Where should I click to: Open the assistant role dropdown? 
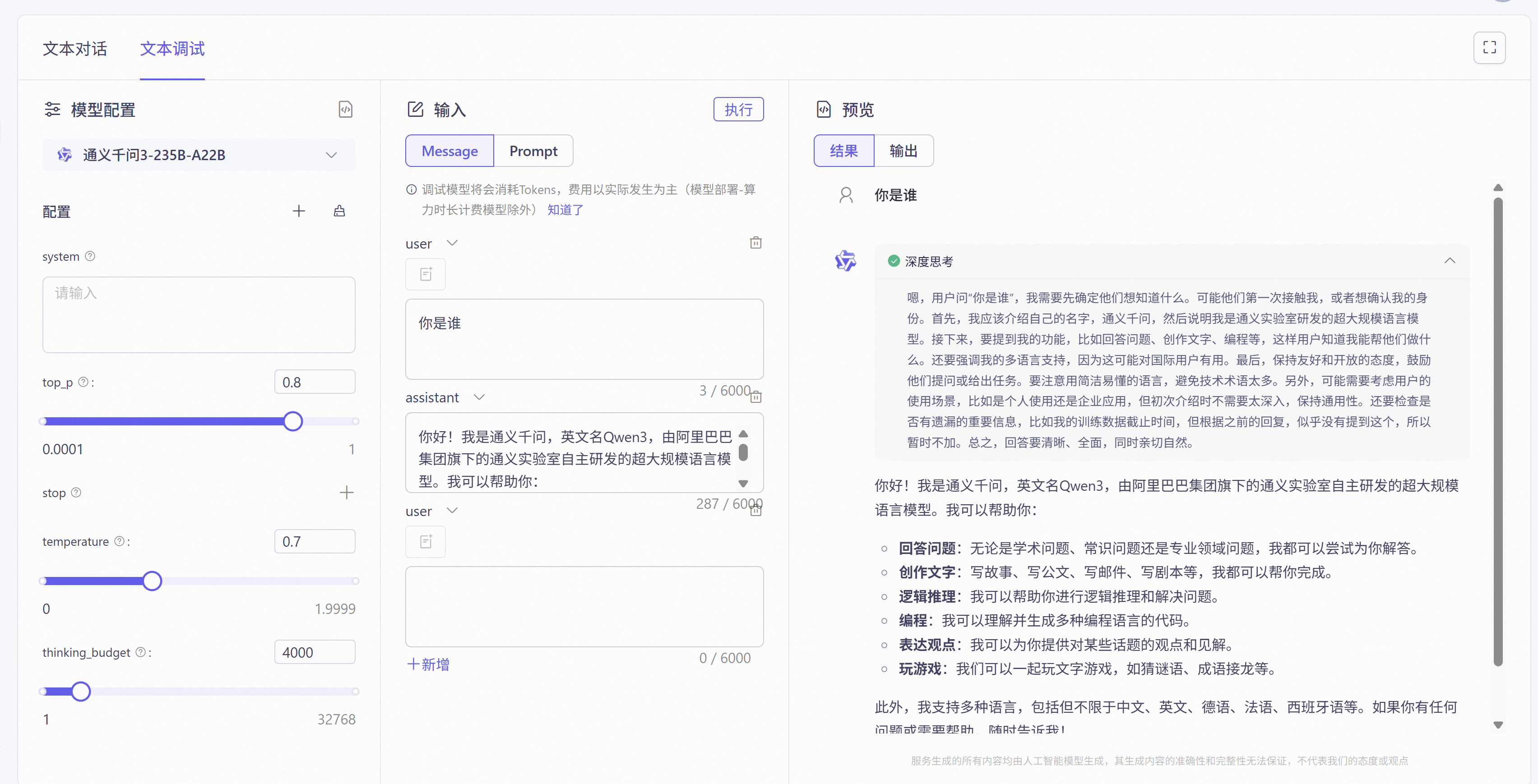tap(479, 397)
